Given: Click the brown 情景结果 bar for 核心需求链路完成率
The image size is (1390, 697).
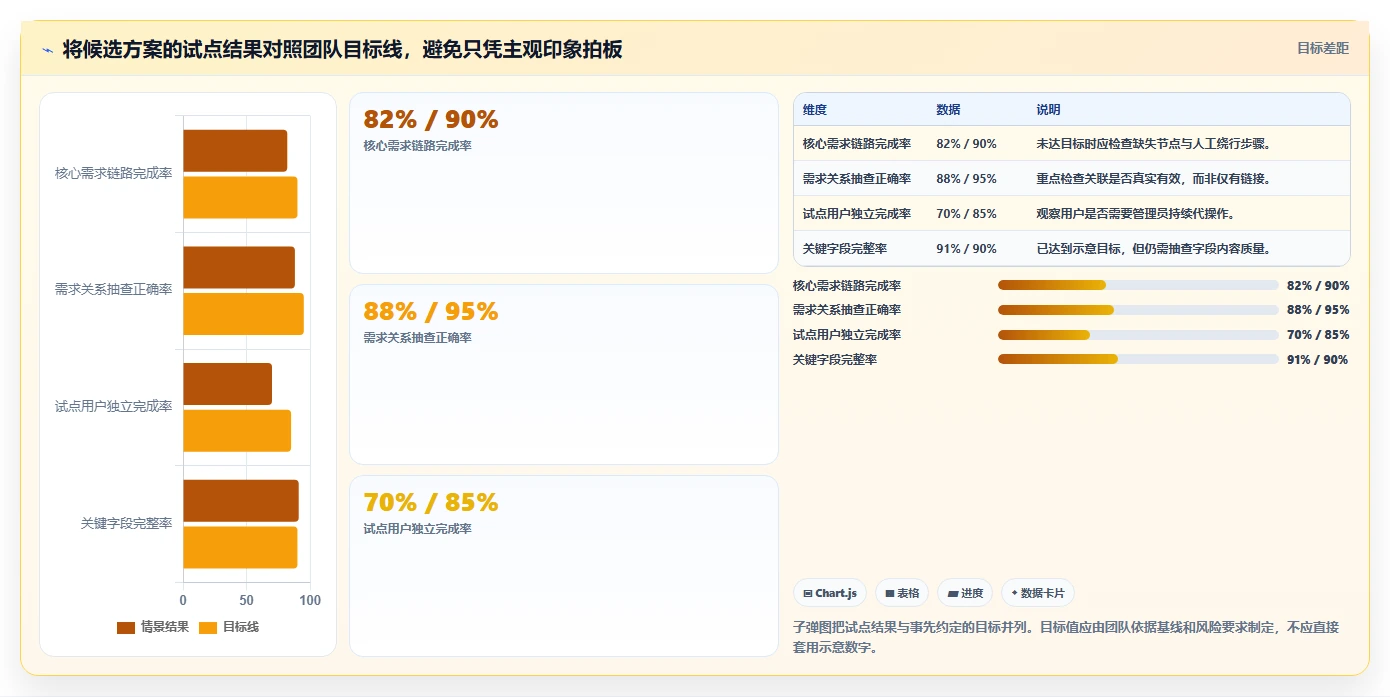Looking at the screenshot, I should [x=235, y=150].
